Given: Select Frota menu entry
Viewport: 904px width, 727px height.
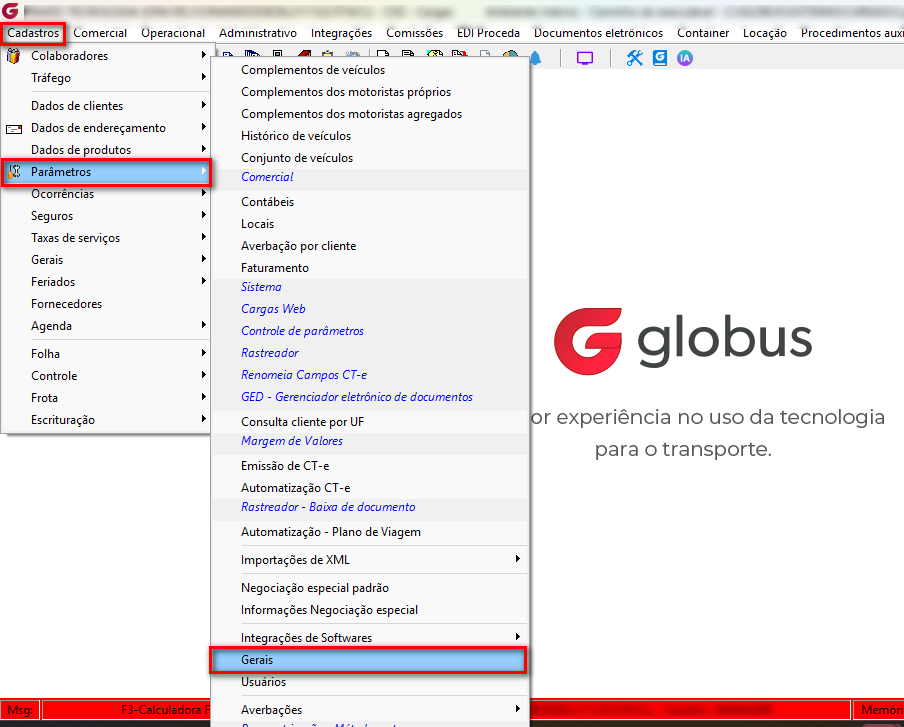Looking at the screenshot, I should (x=106, y=398).
